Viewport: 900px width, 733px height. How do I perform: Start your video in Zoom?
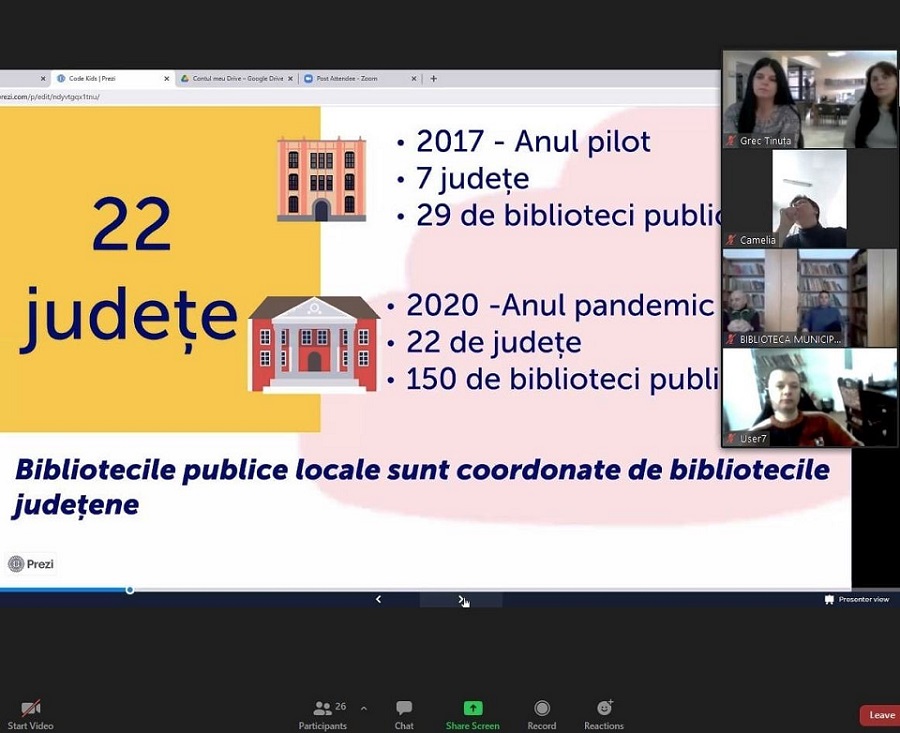point(29,708)
